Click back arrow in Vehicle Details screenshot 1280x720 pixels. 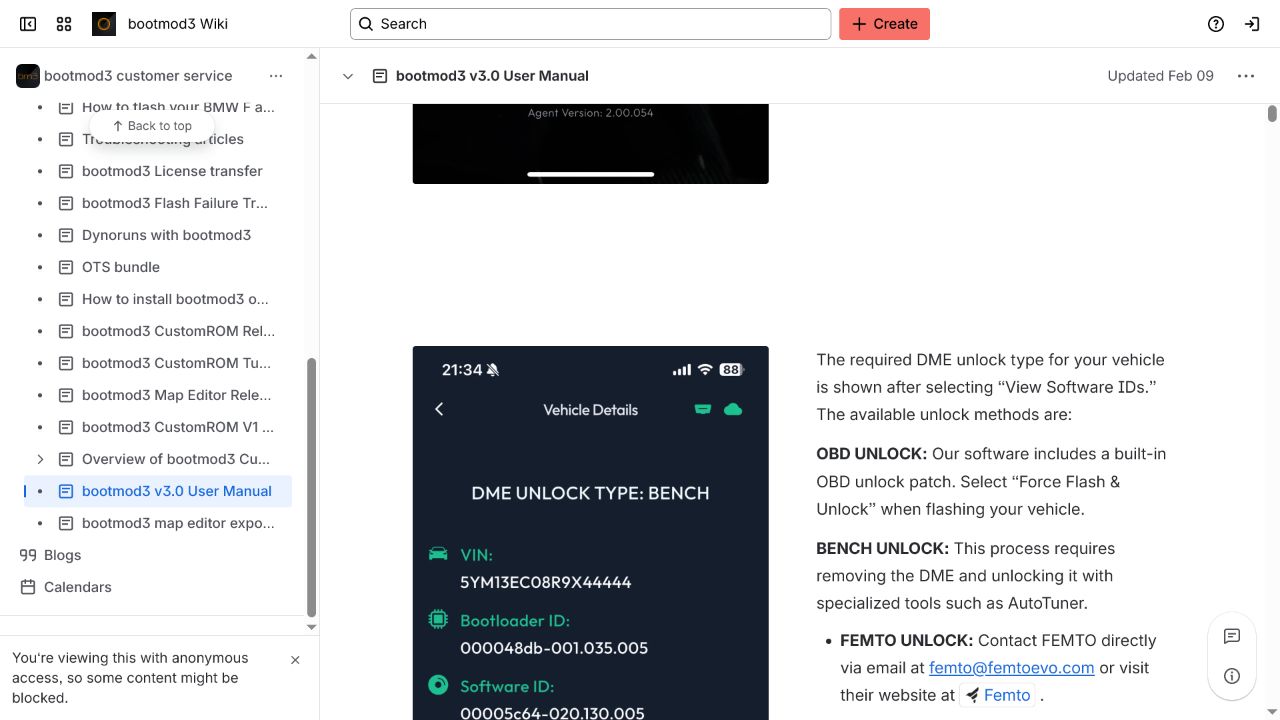(x=439, y=409)
